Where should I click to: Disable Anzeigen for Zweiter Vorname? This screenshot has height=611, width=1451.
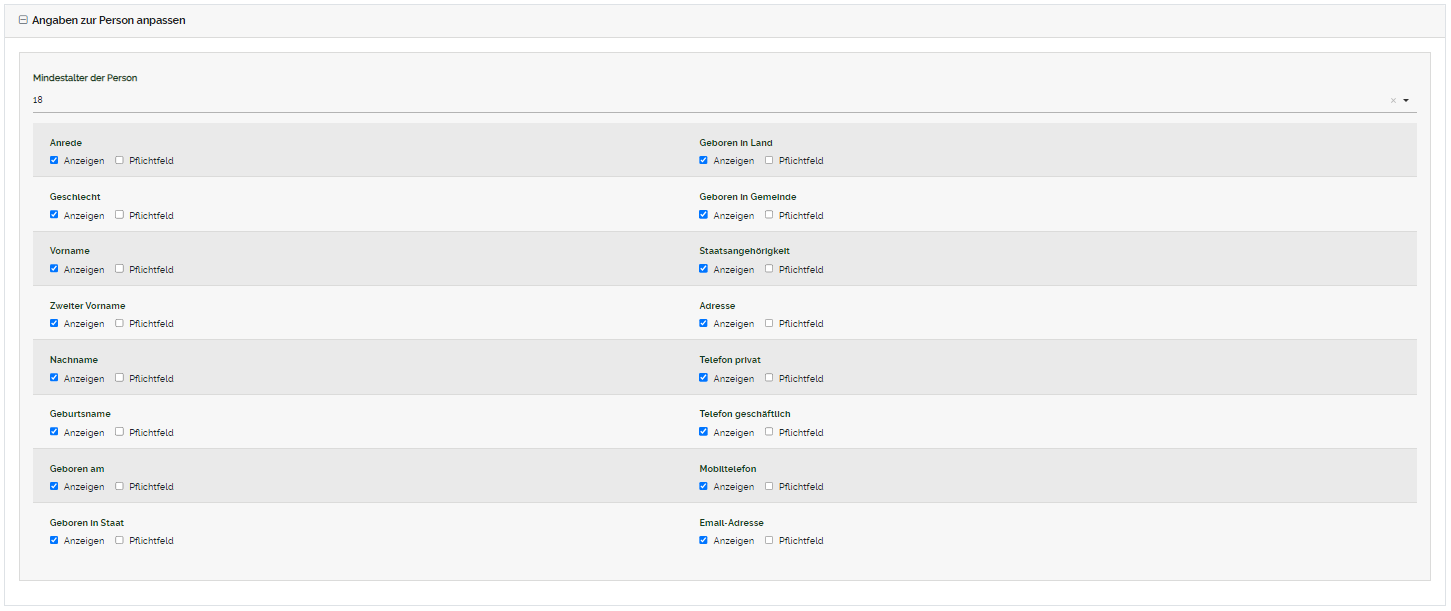click(54, 323)
